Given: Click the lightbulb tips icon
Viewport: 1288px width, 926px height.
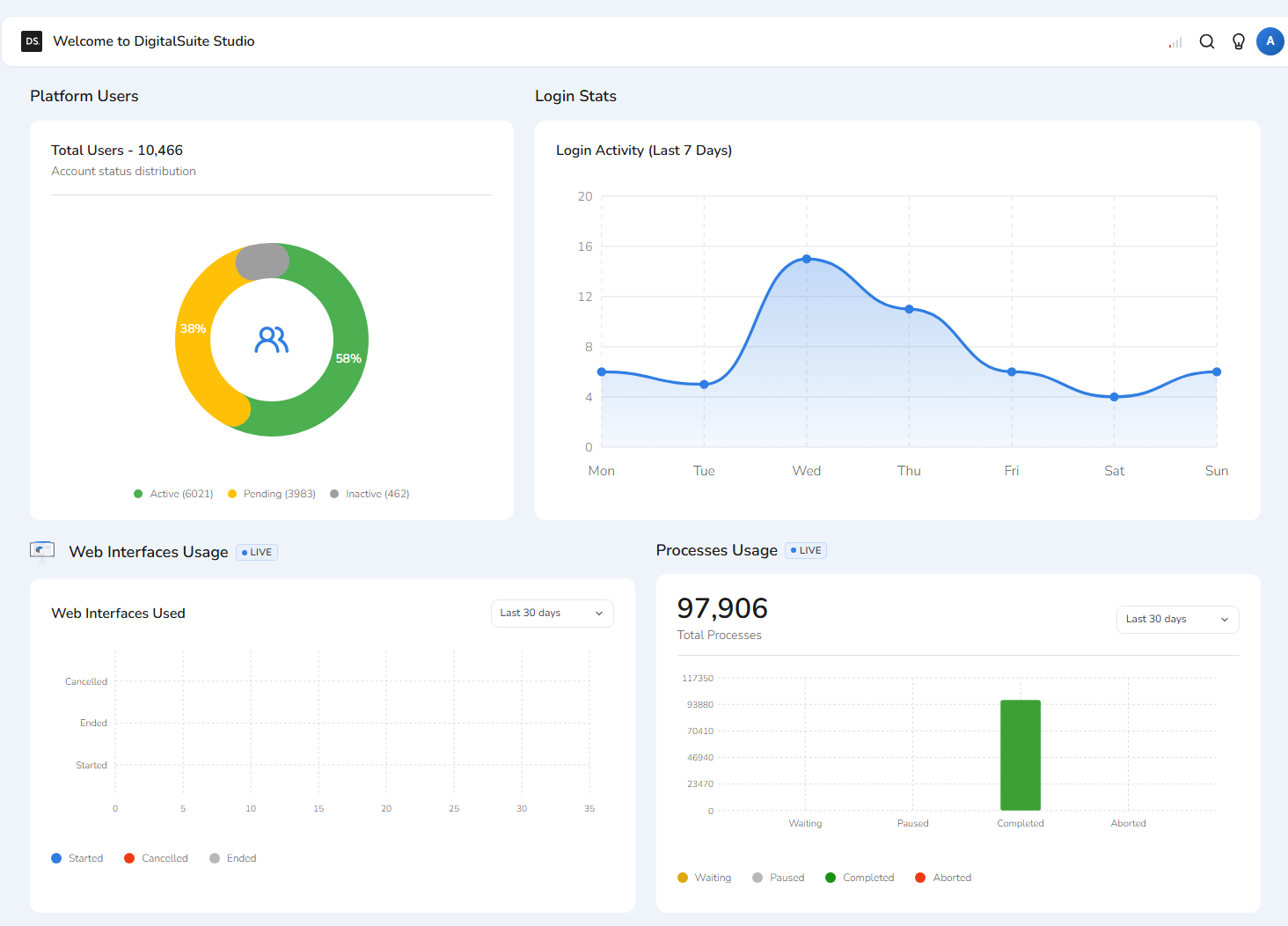Looking at the screenshot, I should pyautogui.click(x=1239, y=41).
